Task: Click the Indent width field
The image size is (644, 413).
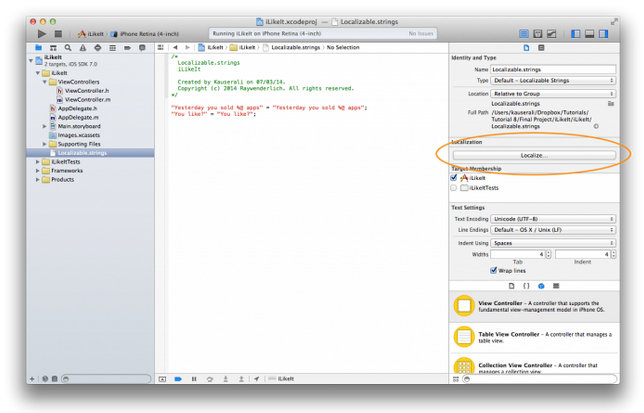Action: tap(582, 254)
